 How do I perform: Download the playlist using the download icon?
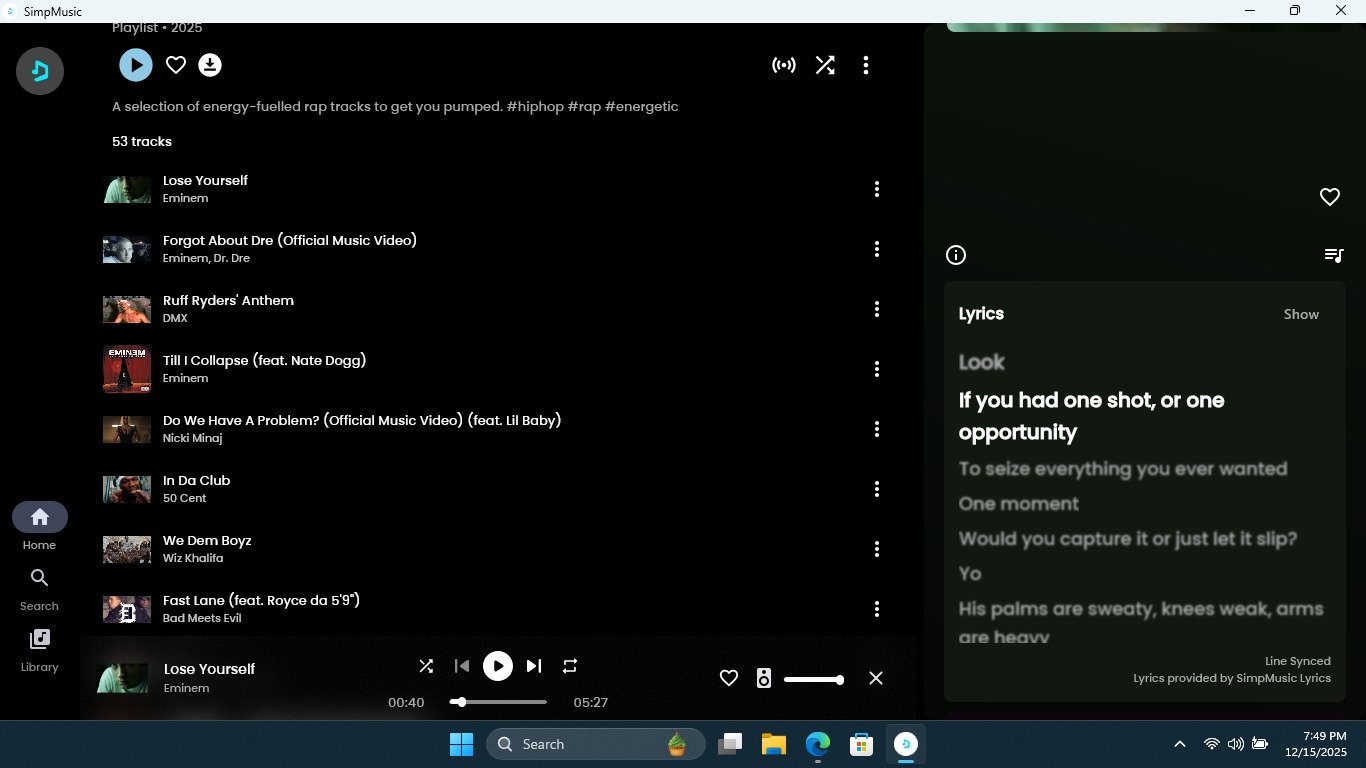point(210,65)
